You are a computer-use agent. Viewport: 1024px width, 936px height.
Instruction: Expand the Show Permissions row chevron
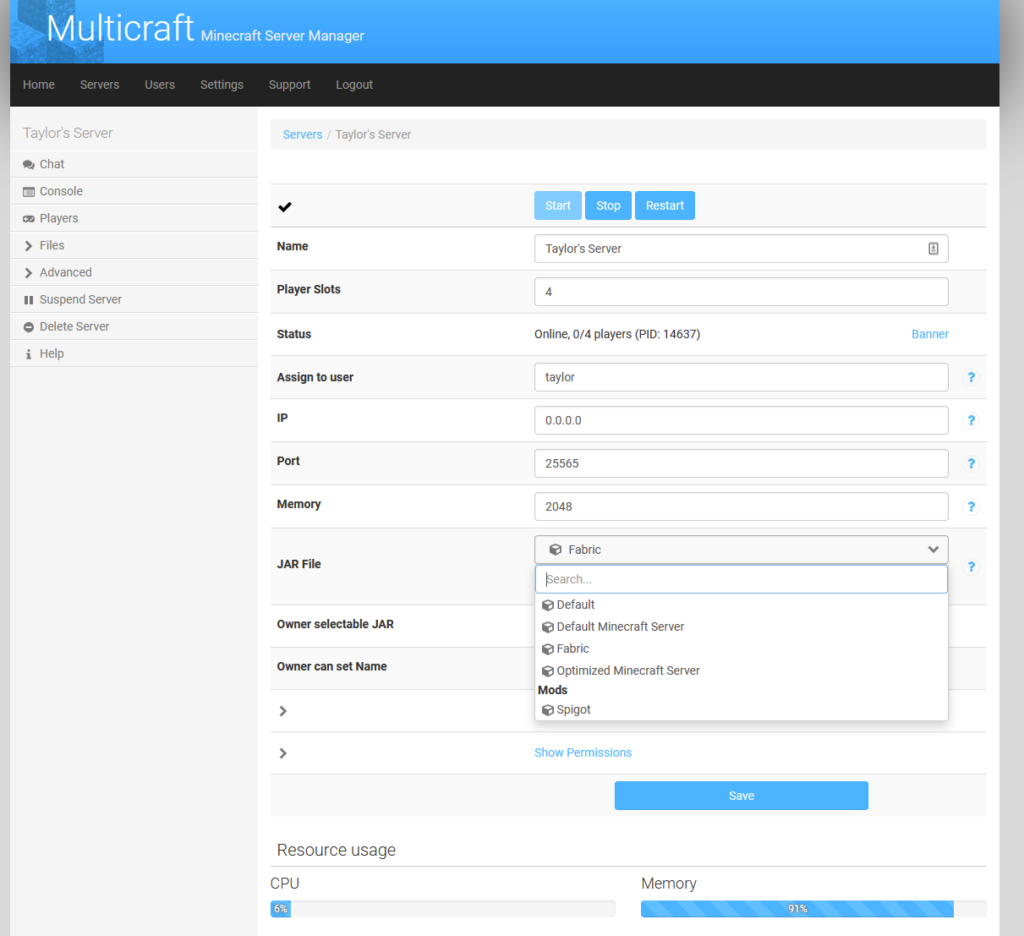(282, 752)
